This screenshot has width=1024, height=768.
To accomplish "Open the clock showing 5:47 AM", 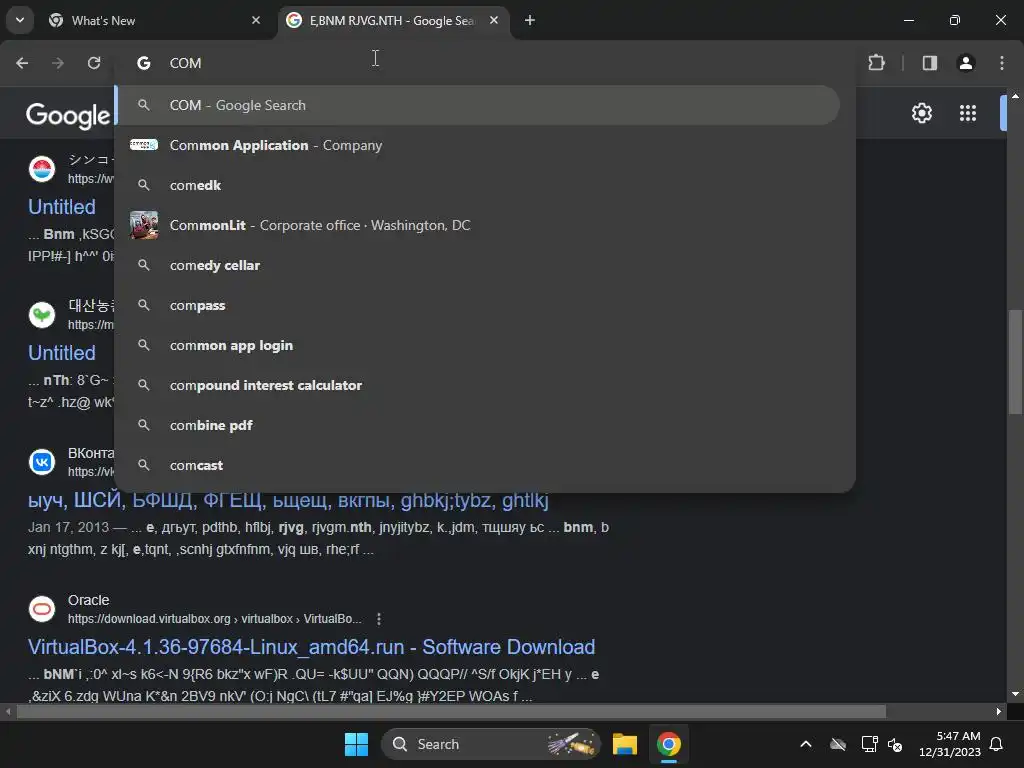I will click(950, 744).
